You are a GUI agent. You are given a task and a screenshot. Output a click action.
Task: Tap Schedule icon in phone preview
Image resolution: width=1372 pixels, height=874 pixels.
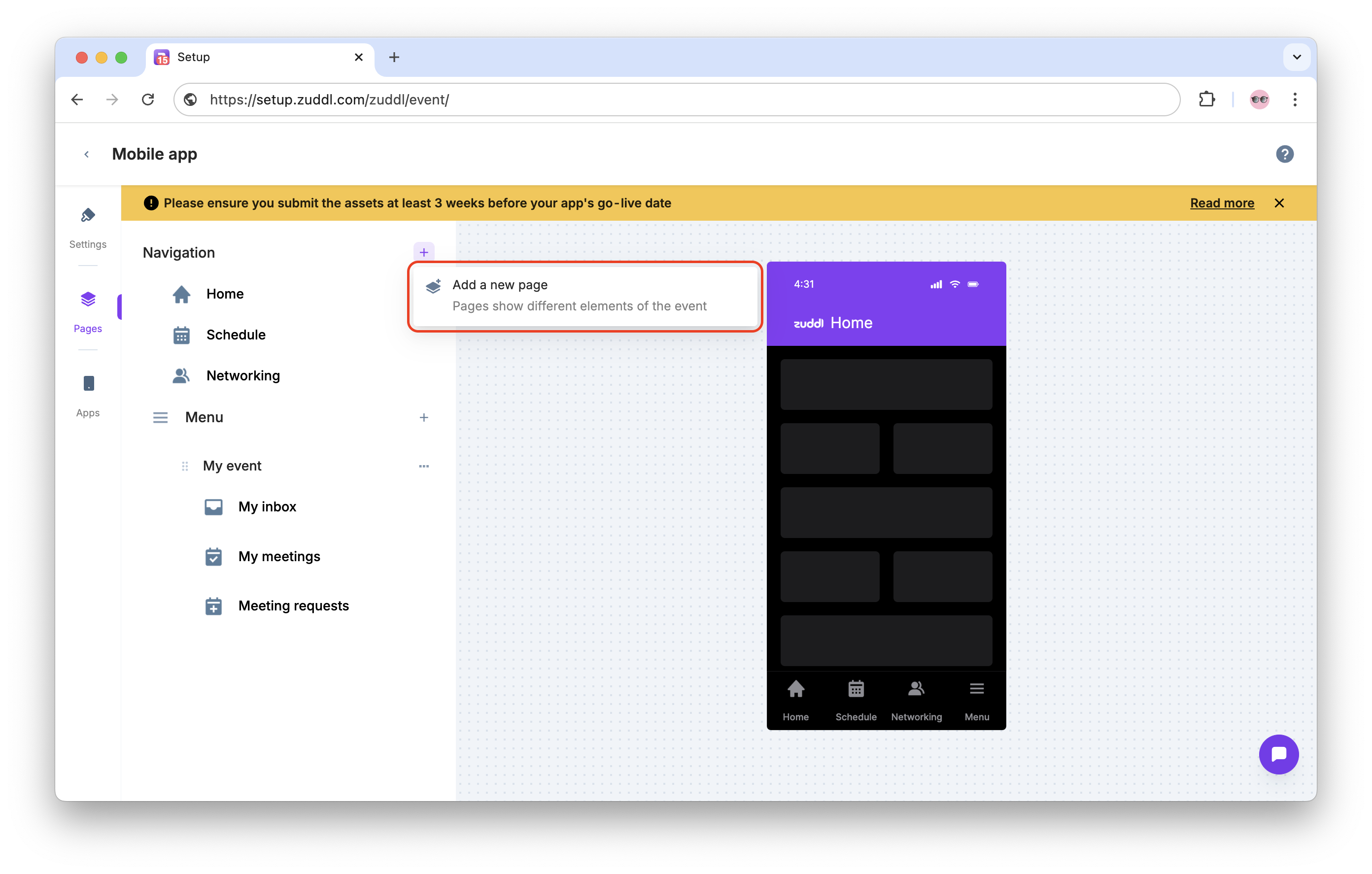(x=856, y=689)
